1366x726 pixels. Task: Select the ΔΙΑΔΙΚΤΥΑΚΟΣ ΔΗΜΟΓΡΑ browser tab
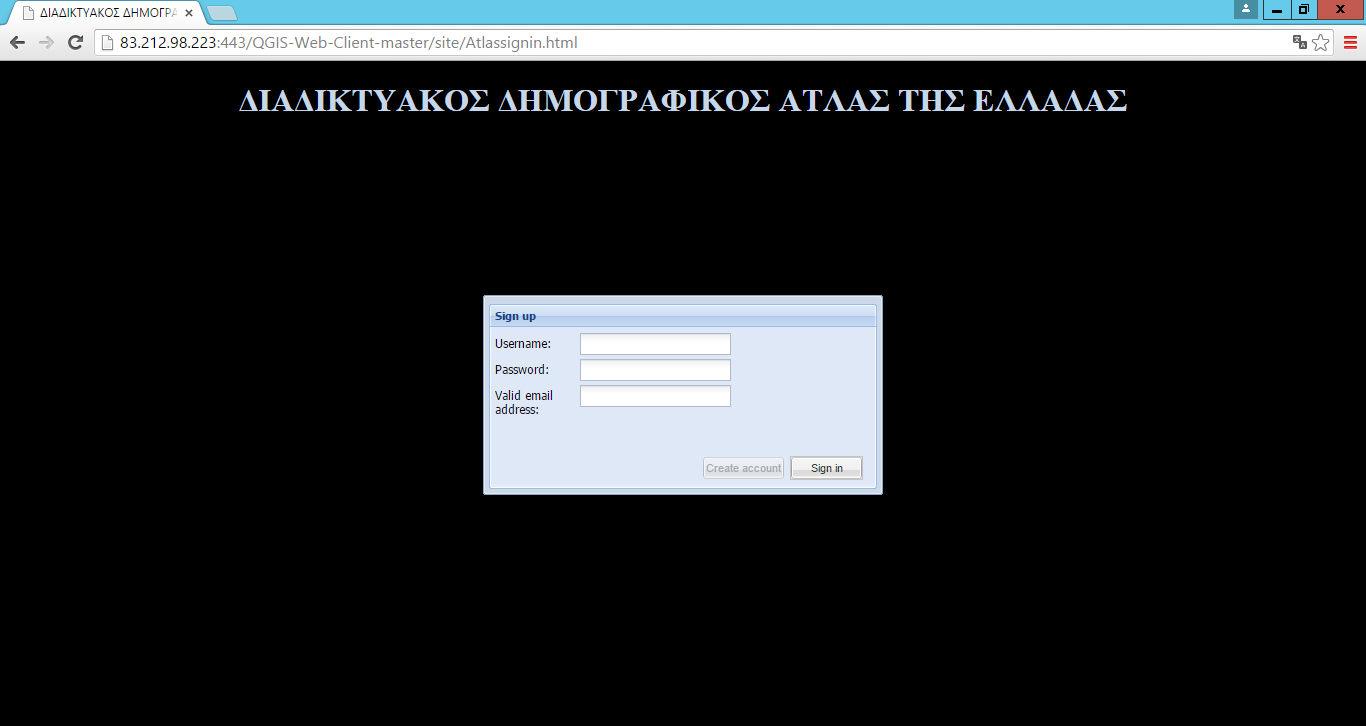(x=106, y=13)
